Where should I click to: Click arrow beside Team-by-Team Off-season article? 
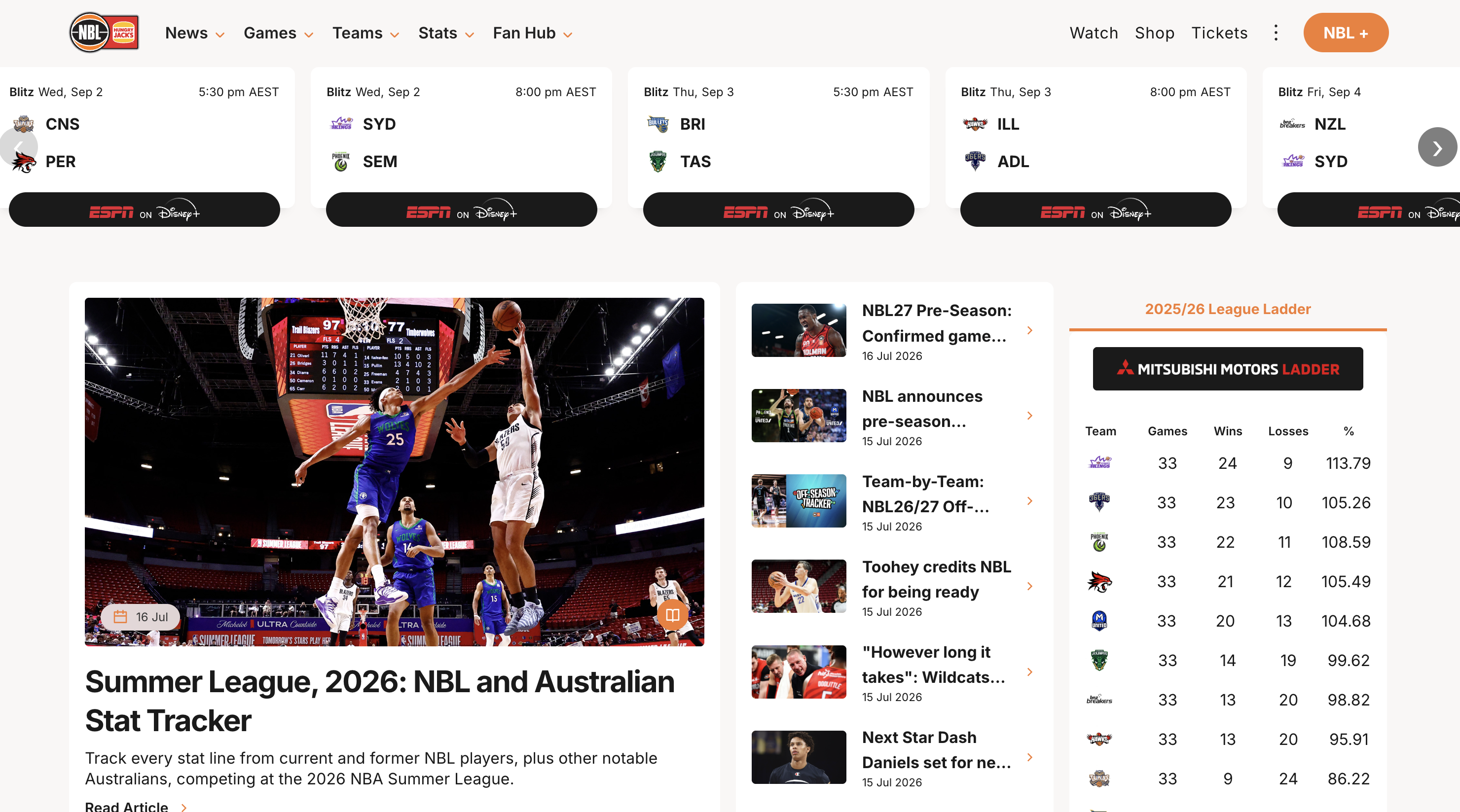1030,501
